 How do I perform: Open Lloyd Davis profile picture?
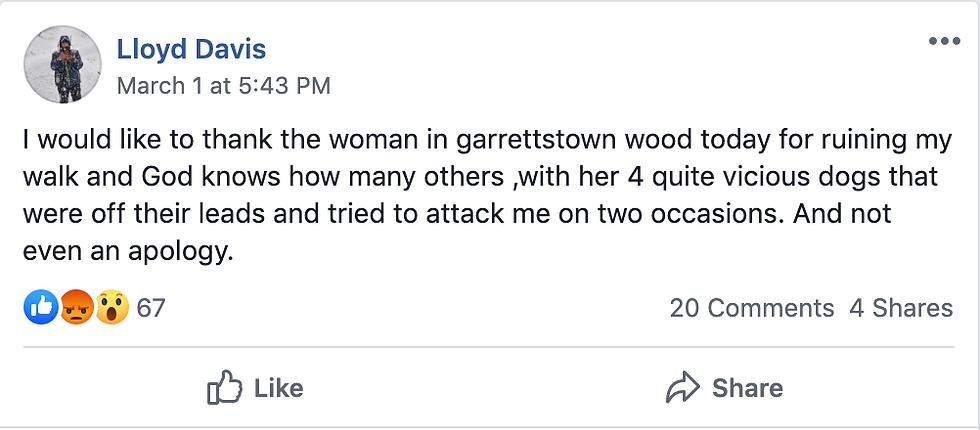(62, 65)
